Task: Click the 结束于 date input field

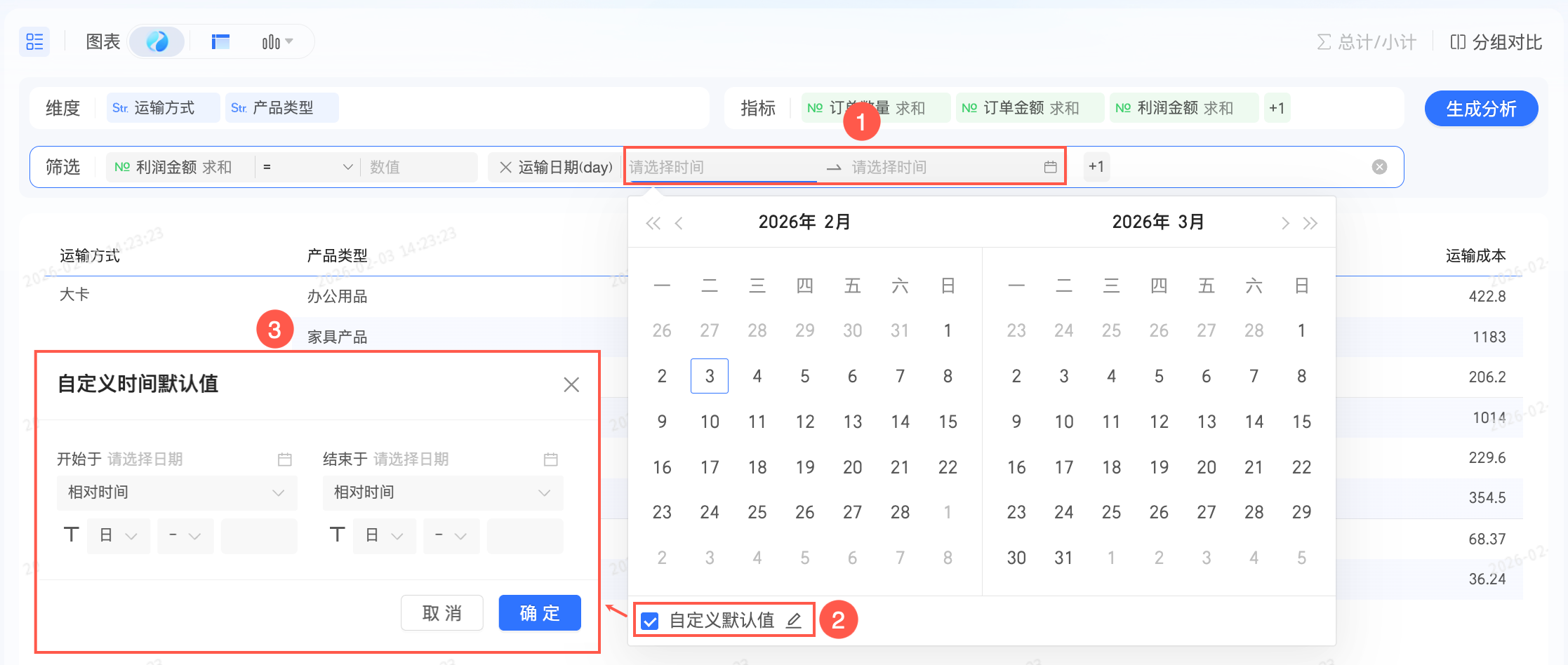Action: 456,459
